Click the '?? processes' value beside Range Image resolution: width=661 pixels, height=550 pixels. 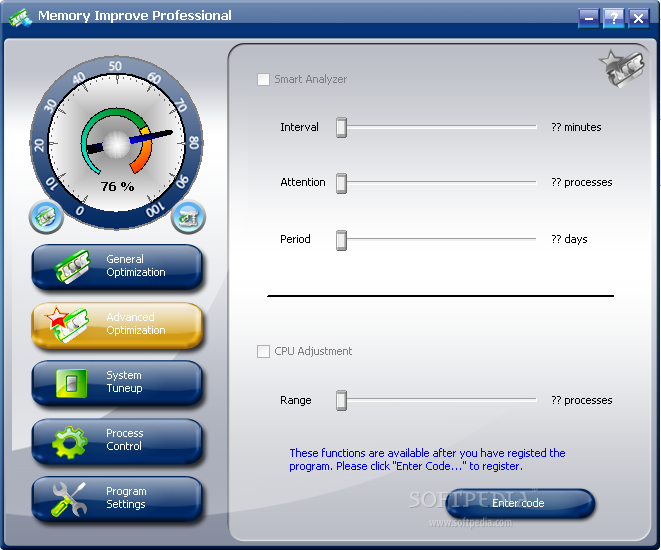581,400
